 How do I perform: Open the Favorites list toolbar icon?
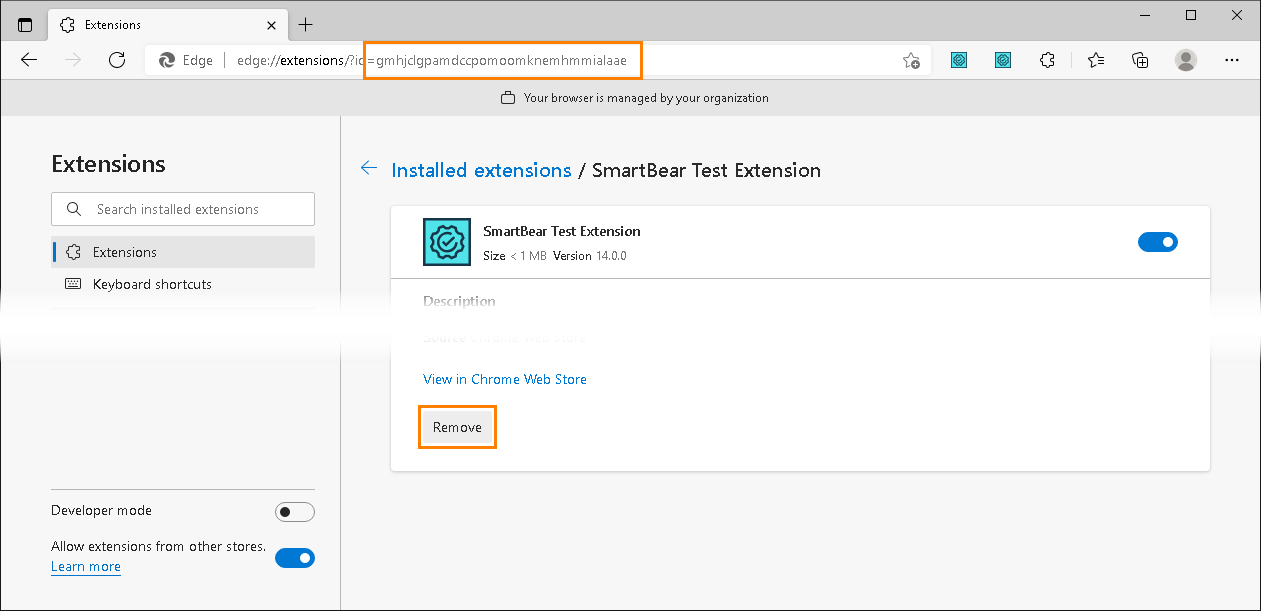(1096, 60)
